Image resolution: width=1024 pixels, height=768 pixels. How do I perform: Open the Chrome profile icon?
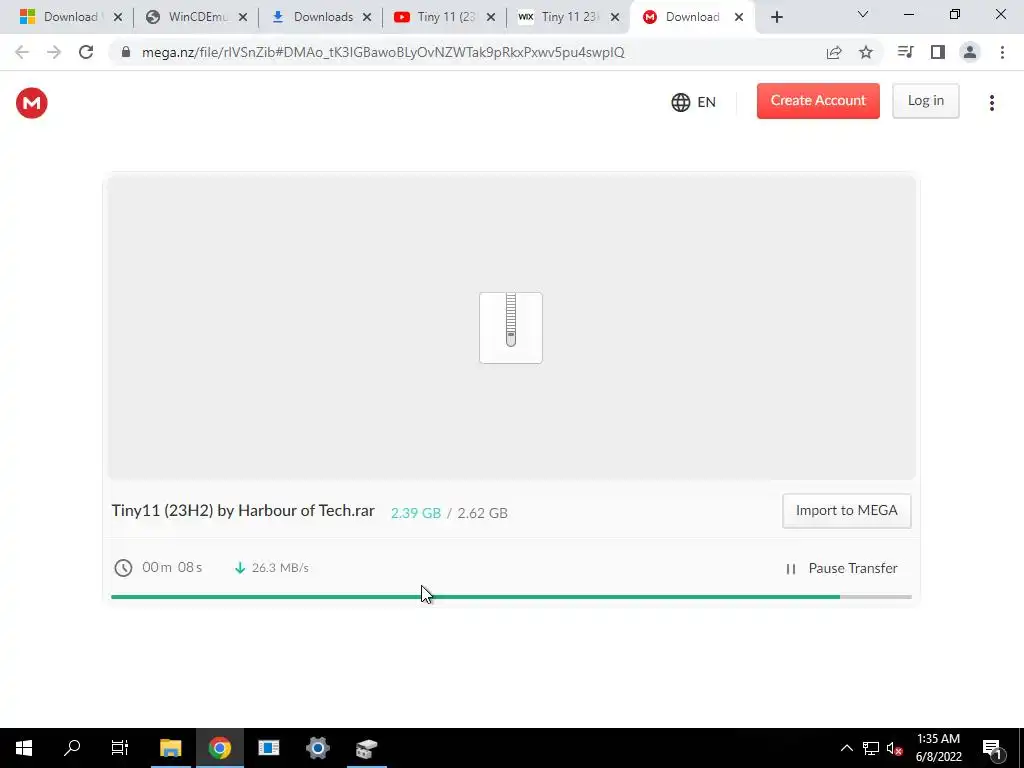pos(970,52)
